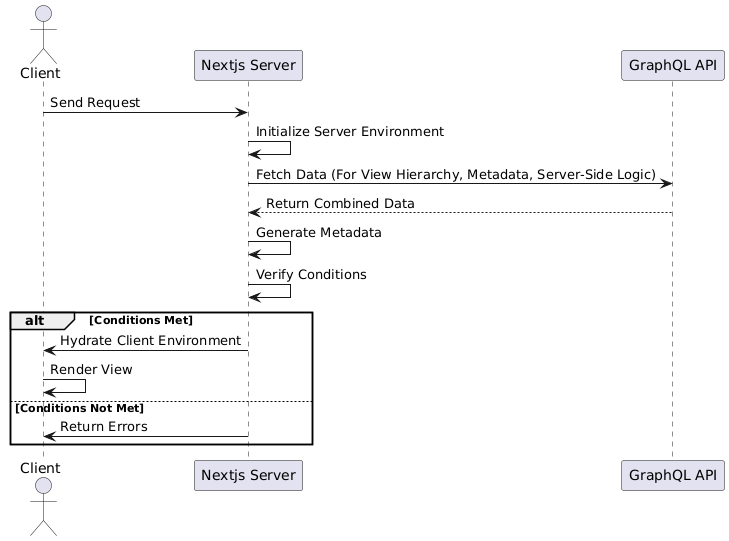Select the bottom GraphQL API participant box
Screen dimensions: 729x541
coord(672,476)
